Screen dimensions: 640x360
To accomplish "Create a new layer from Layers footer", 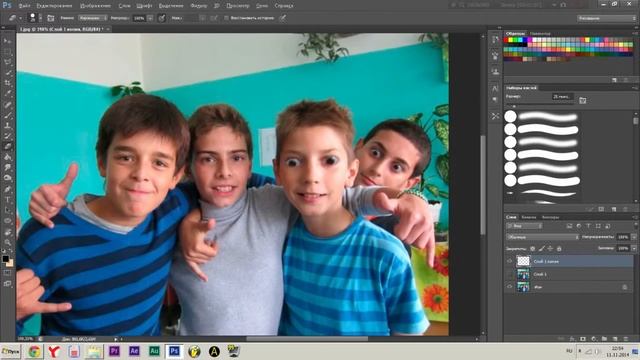I will tap(615, 339).
